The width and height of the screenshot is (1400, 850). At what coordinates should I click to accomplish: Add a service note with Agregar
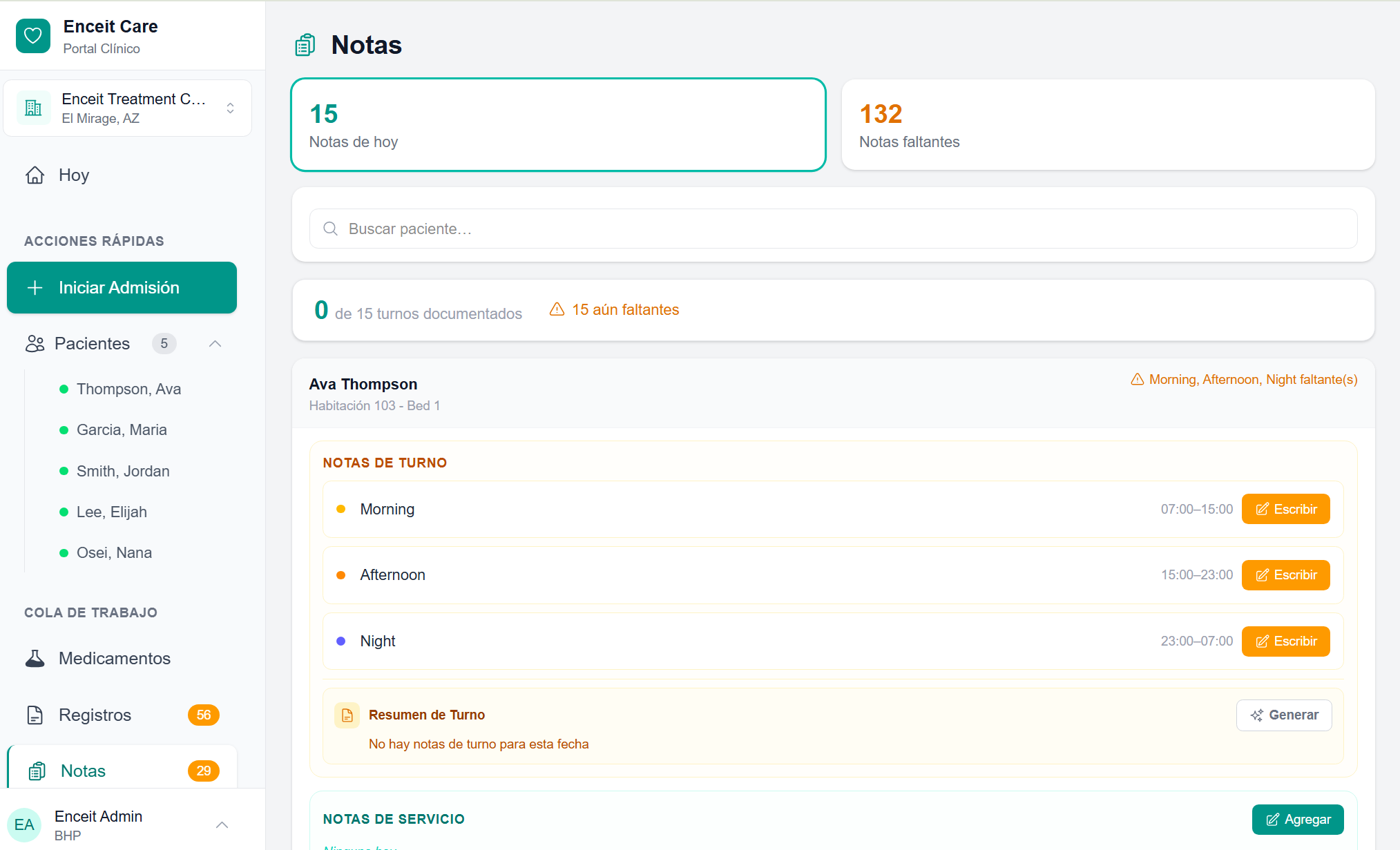(1298, 820)
